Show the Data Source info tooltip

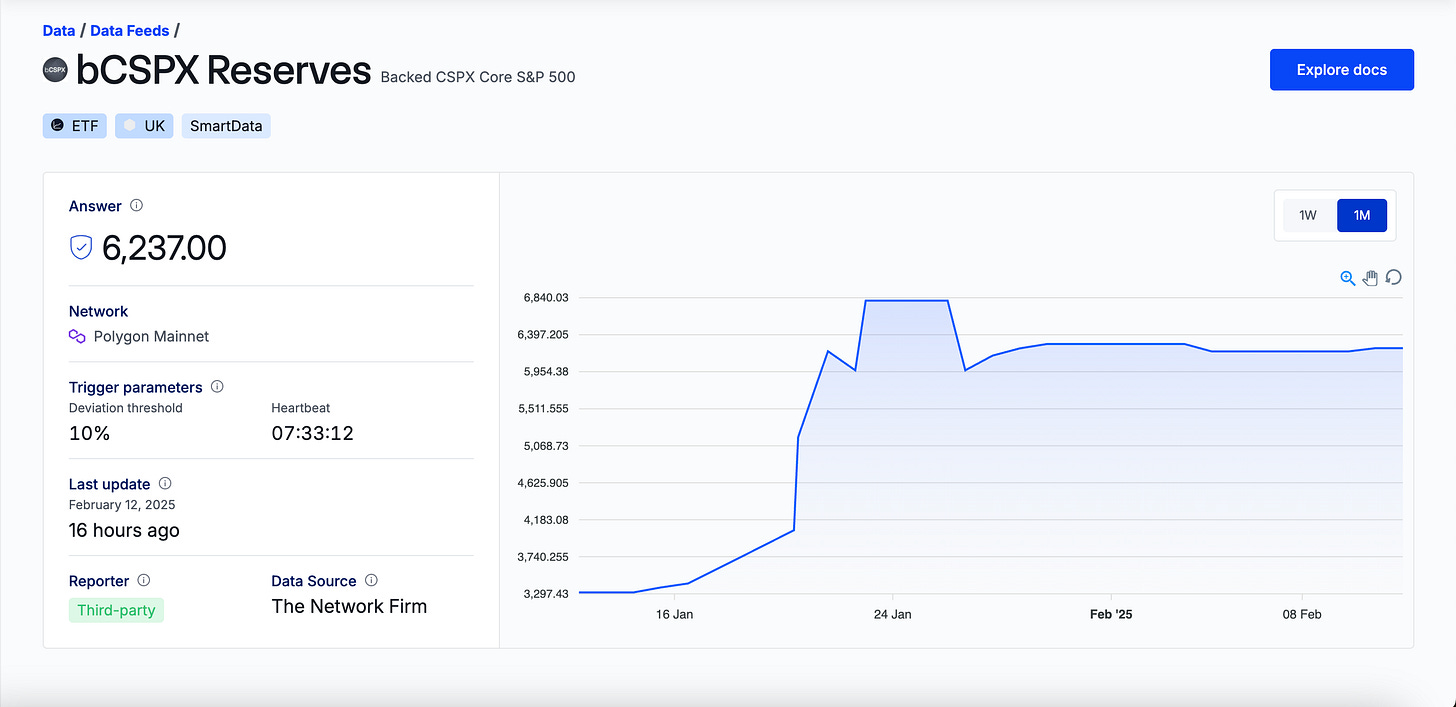point(371,580)
